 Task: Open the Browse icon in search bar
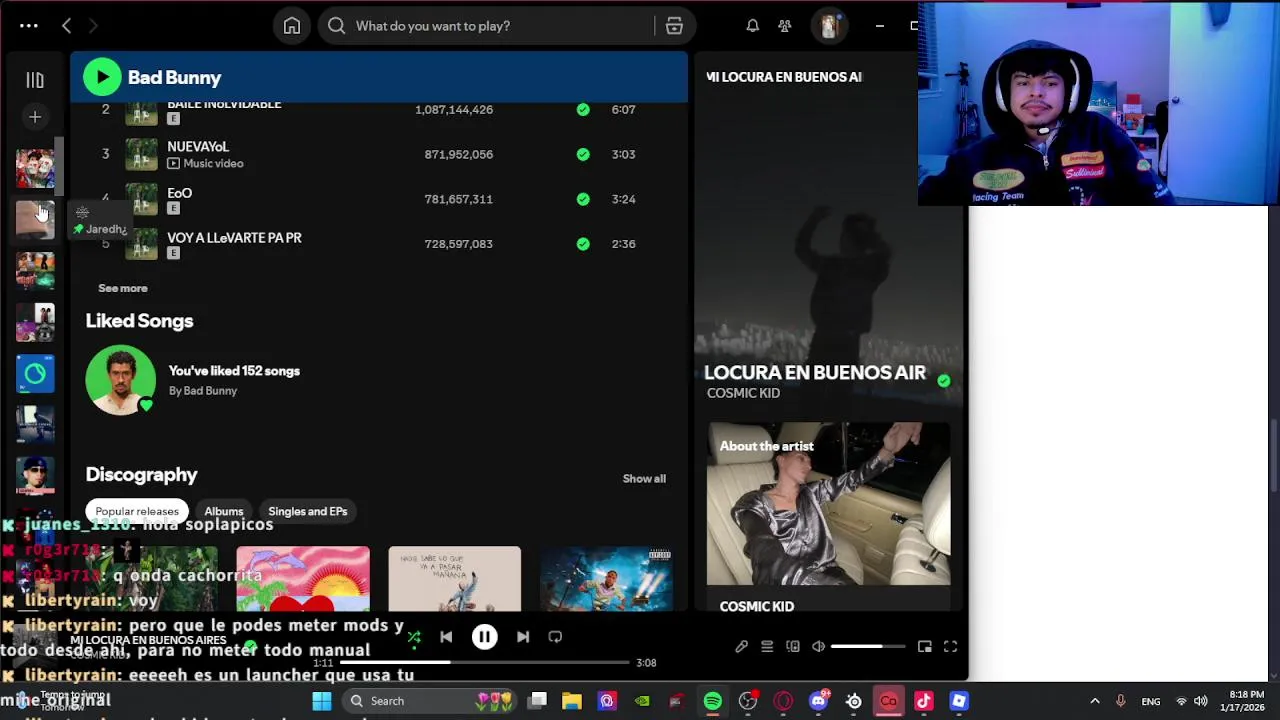(x=674, y=26)
